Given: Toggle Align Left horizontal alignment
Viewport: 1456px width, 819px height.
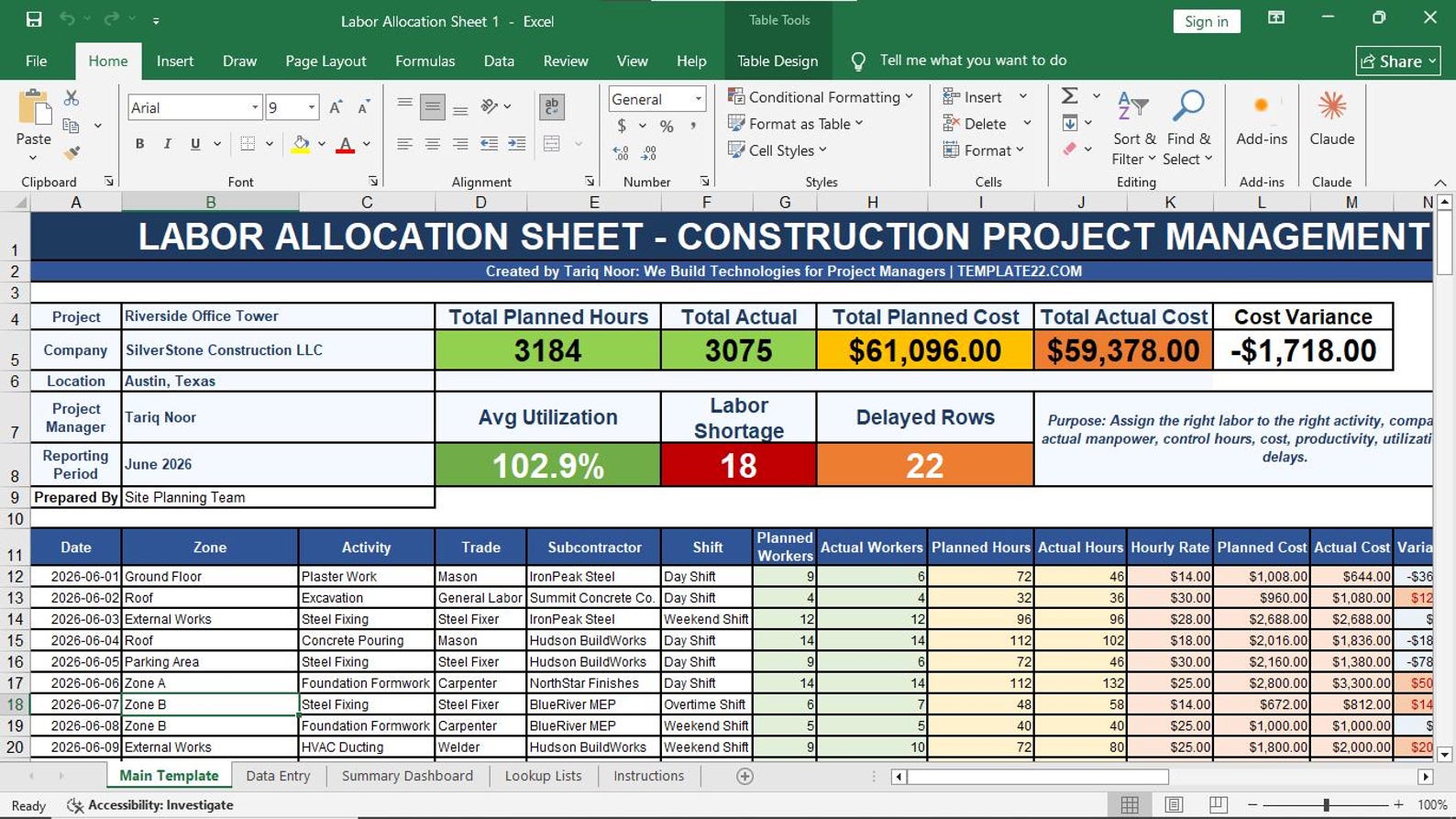Looking at the screenshot, I should 404,144.
